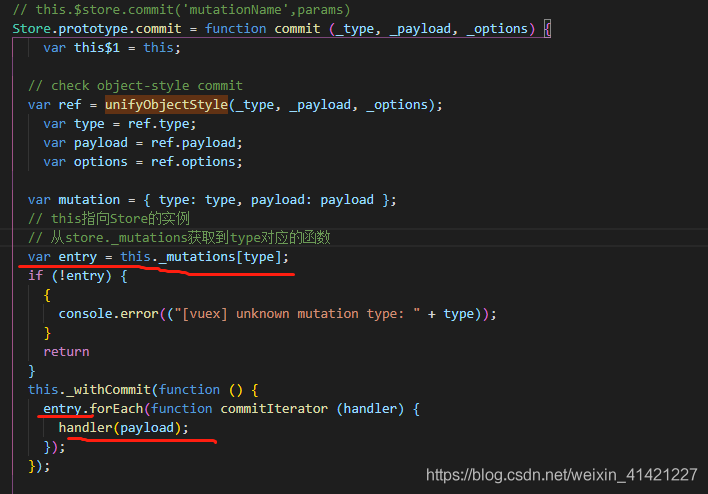Click the line 'var options = ref.options;'
The width and height of the screenshot is (708, 494).
pyautogui.click(x=143, y=162)
